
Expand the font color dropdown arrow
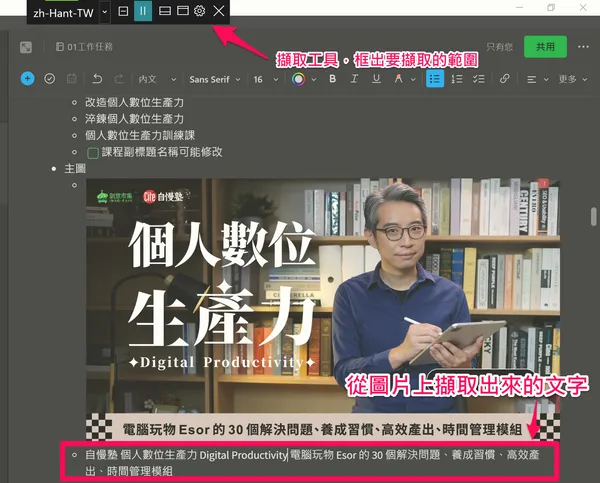tap(314, 80)
